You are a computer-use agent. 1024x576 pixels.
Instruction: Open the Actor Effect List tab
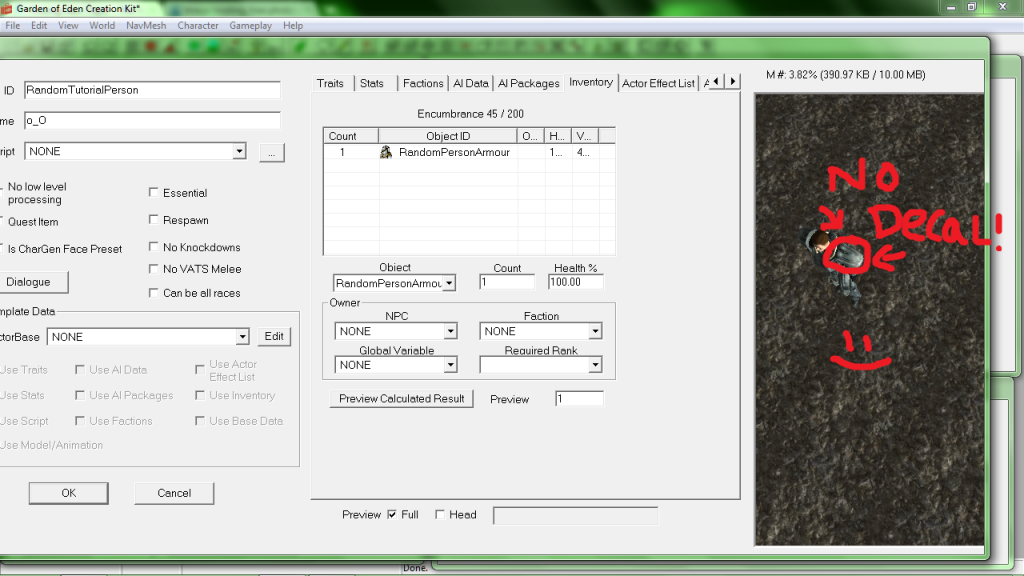(x=658, y=83)
